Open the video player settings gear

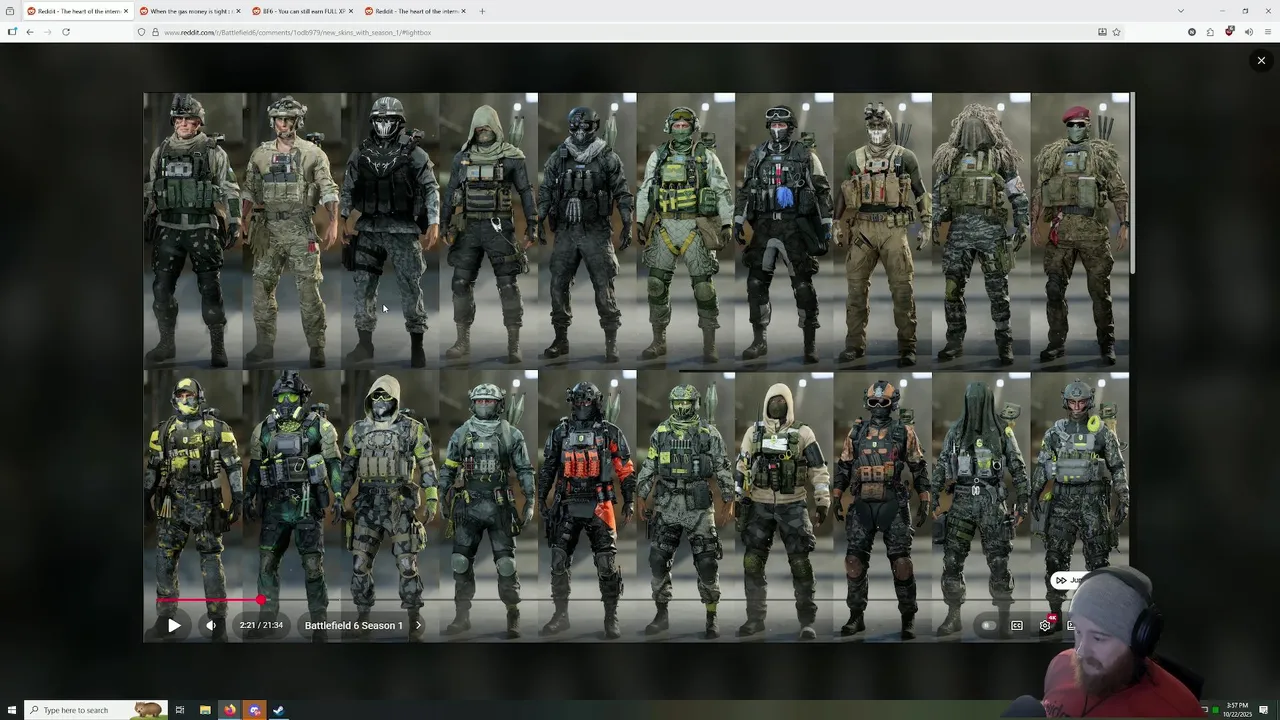pyautogui.click(x=1045, y=625)
